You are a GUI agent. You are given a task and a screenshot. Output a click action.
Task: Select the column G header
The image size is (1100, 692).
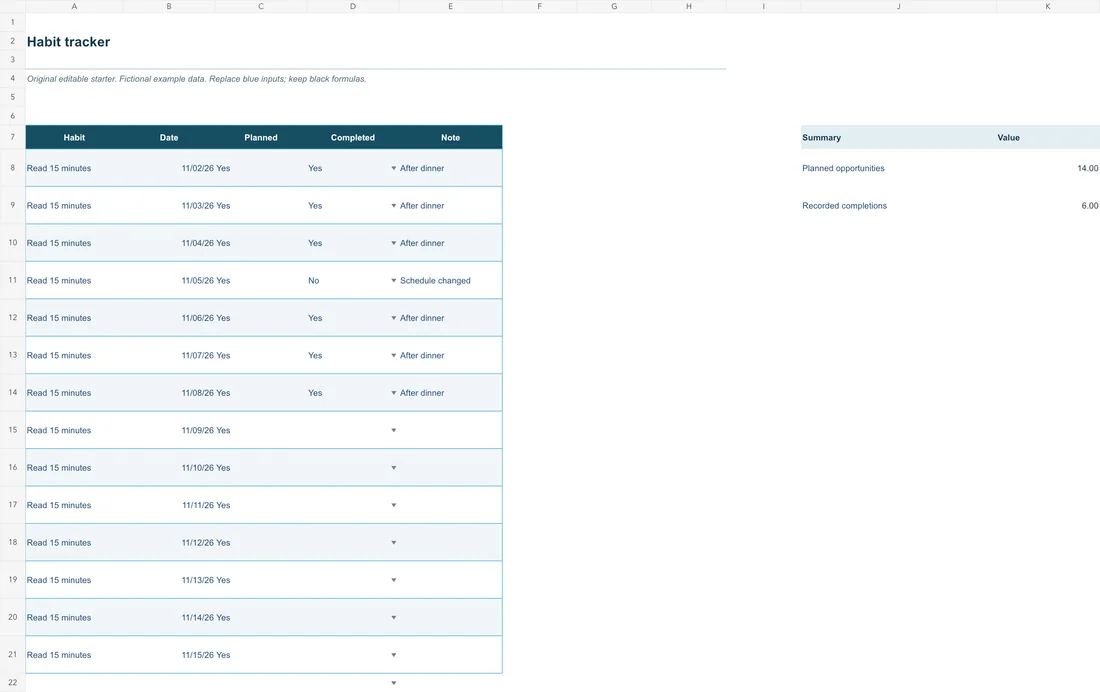615,6
